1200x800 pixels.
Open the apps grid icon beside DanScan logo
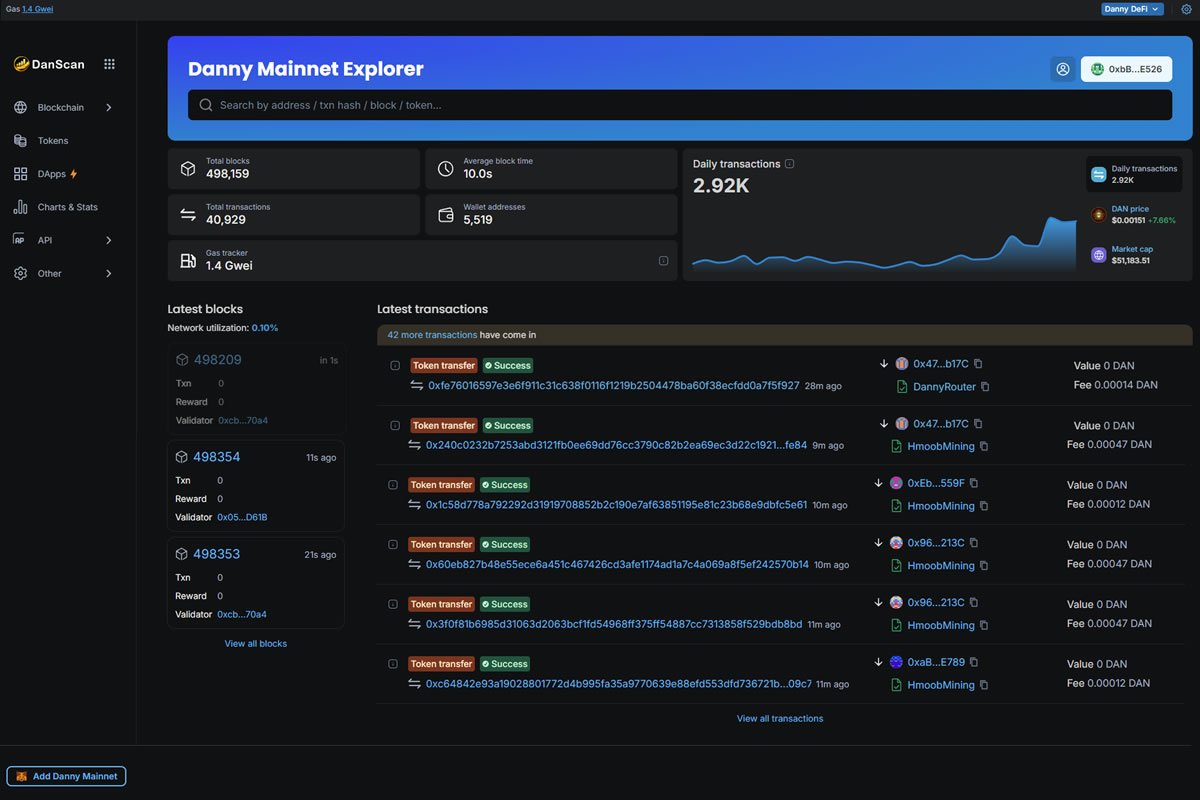pyautogui.click(x=109, y=64)
